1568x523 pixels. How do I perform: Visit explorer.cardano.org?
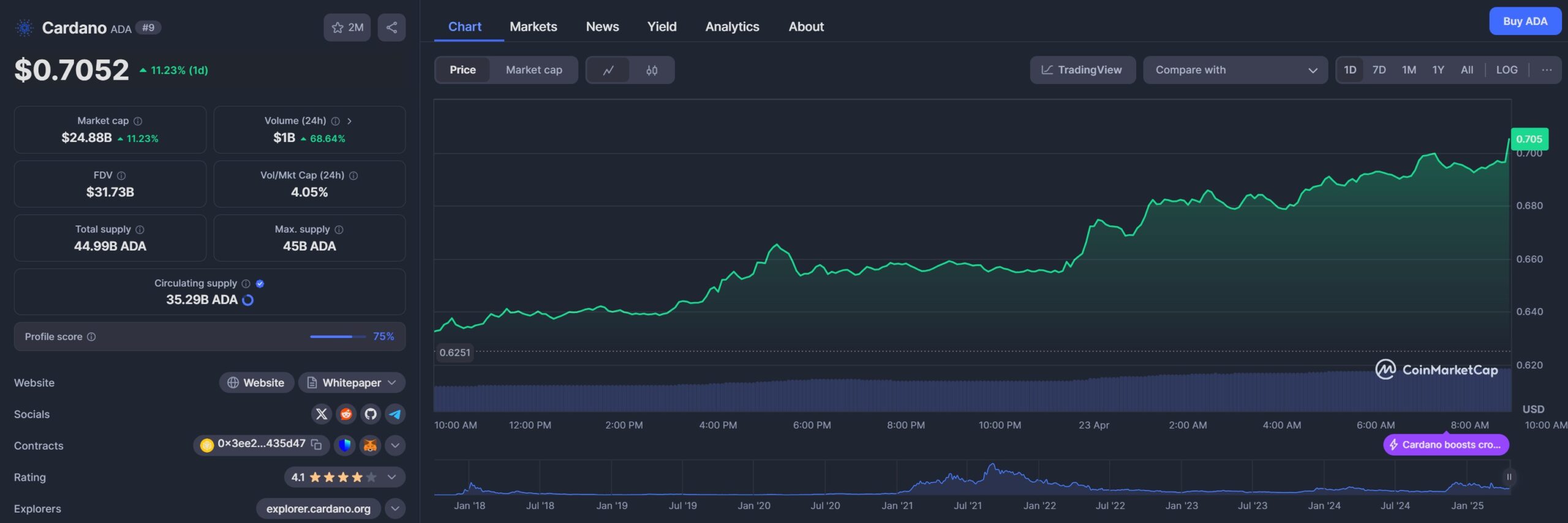(318, 509)
